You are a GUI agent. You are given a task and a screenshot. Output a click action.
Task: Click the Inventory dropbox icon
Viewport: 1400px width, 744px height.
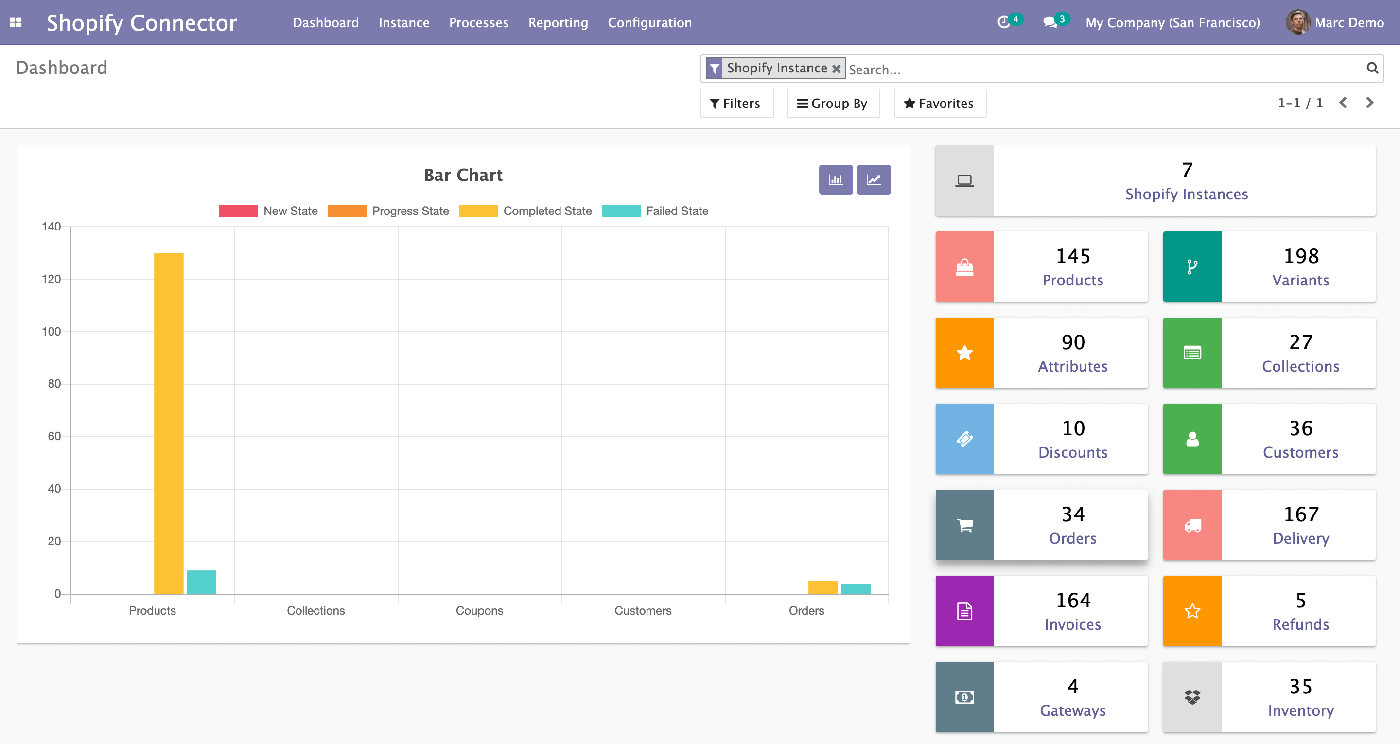point(1192,697)
